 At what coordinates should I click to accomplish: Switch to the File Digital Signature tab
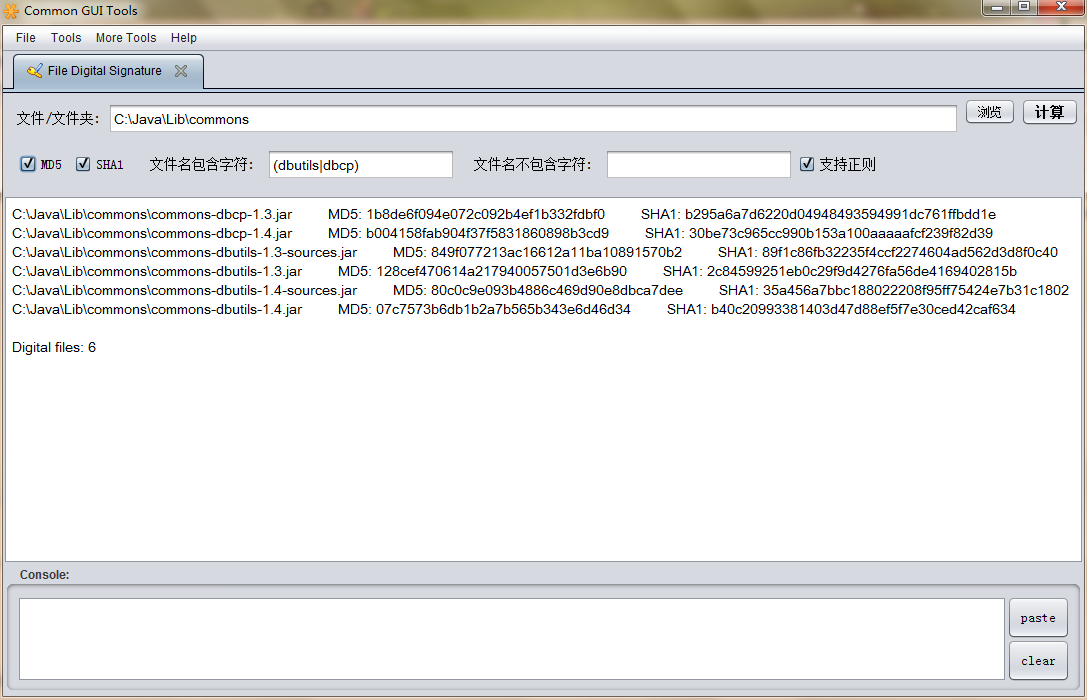click(x=105, y=70)
